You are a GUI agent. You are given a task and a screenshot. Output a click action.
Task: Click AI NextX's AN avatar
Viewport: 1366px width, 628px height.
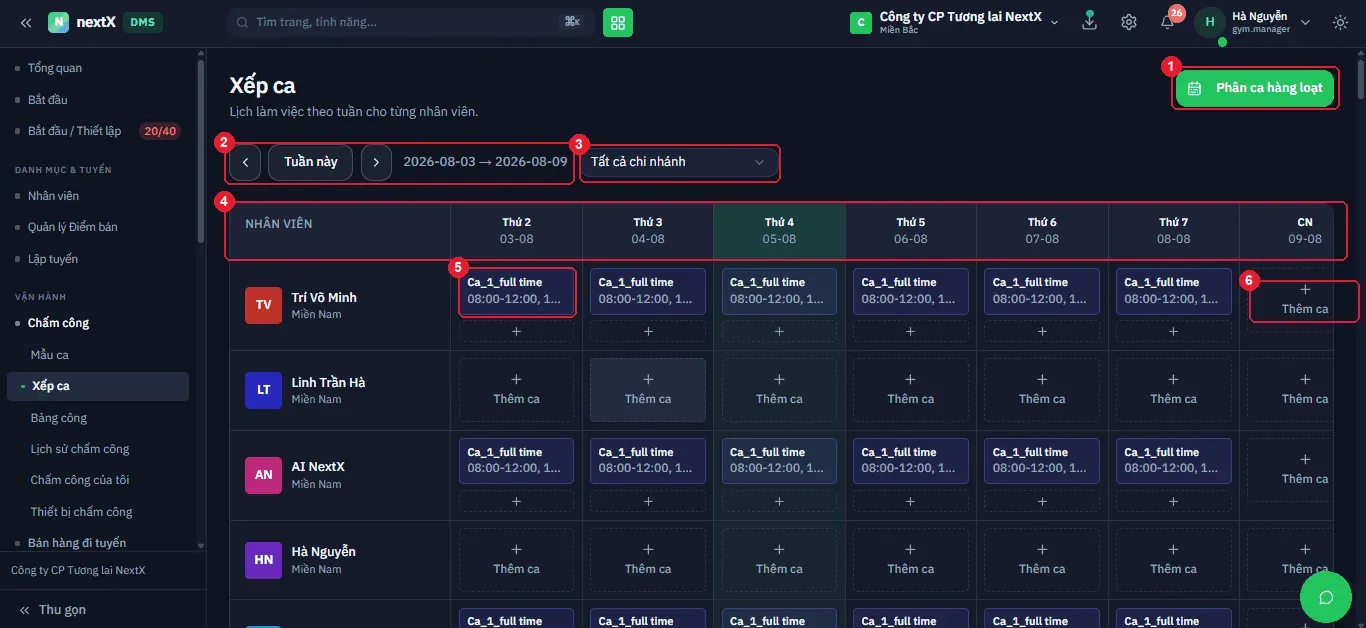click(264, 475)
